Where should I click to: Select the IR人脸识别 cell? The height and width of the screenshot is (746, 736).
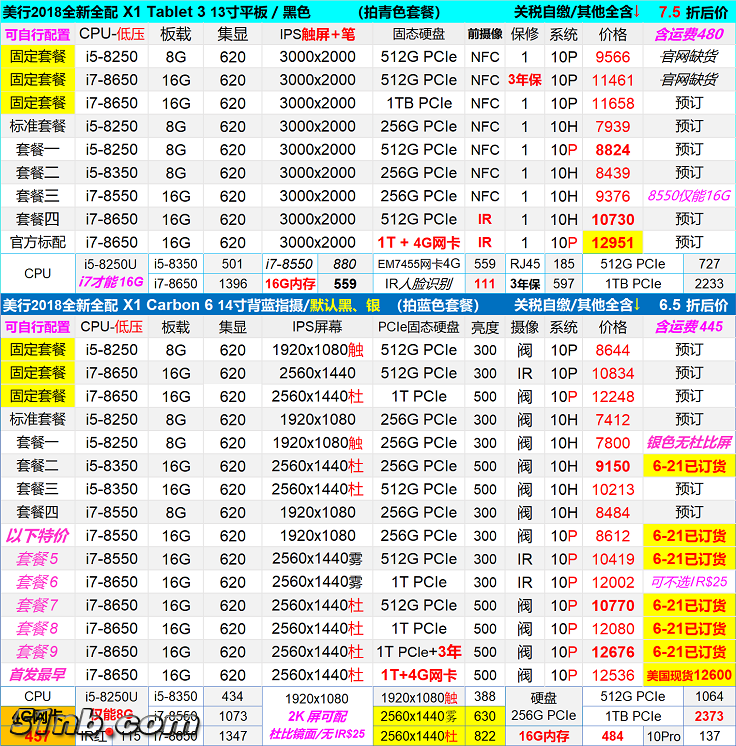419,284
